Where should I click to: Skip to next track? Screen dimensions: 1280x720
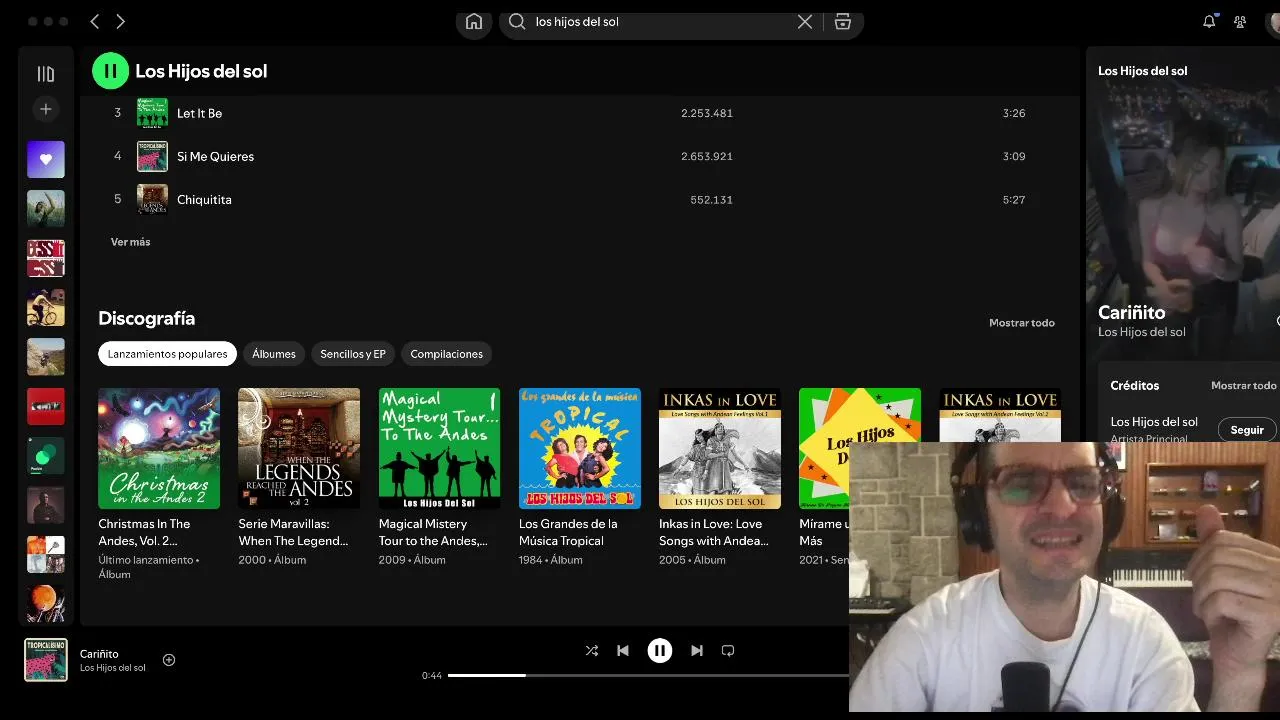tap(697, 651)
